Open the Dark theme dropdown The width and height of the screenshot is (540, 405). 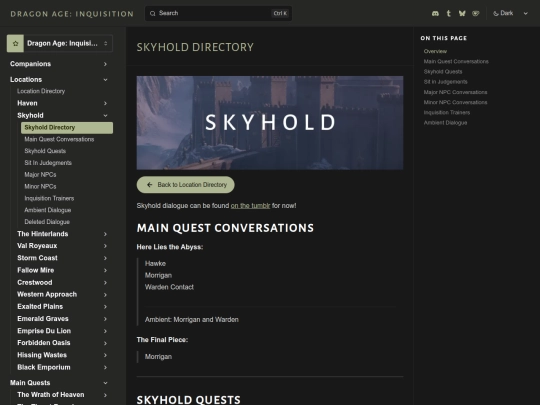(x=510, y=13)
